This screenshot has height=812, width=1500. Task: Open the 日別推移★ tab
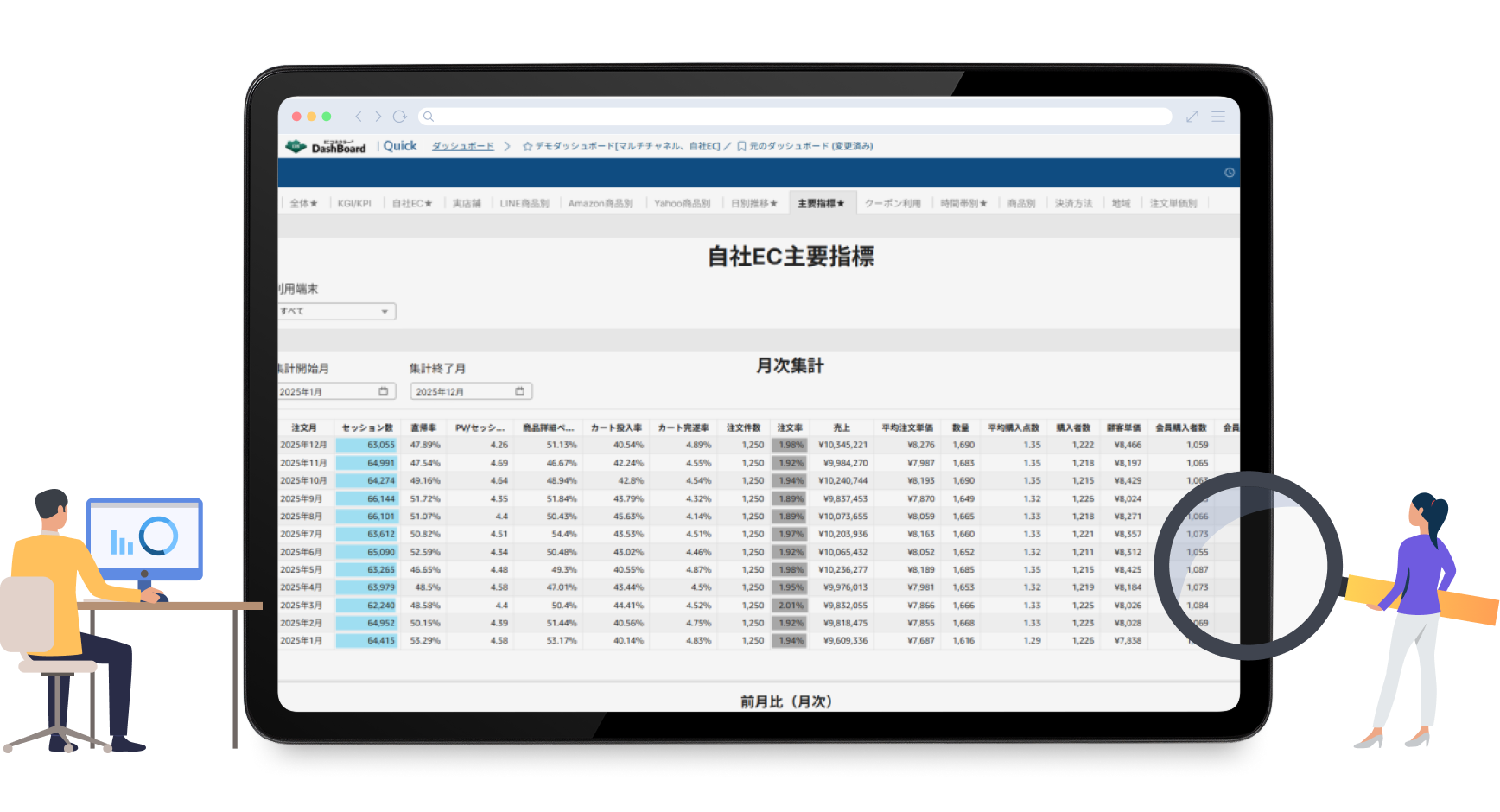pyautogui.click(x=754, y=204)
